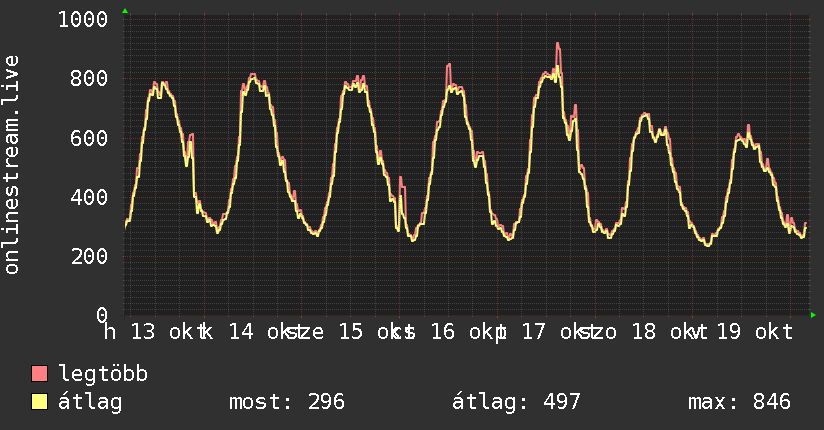Click the 'max: 846' statistic
This screenshot has height=430, width=824.
tap(739, 402)
